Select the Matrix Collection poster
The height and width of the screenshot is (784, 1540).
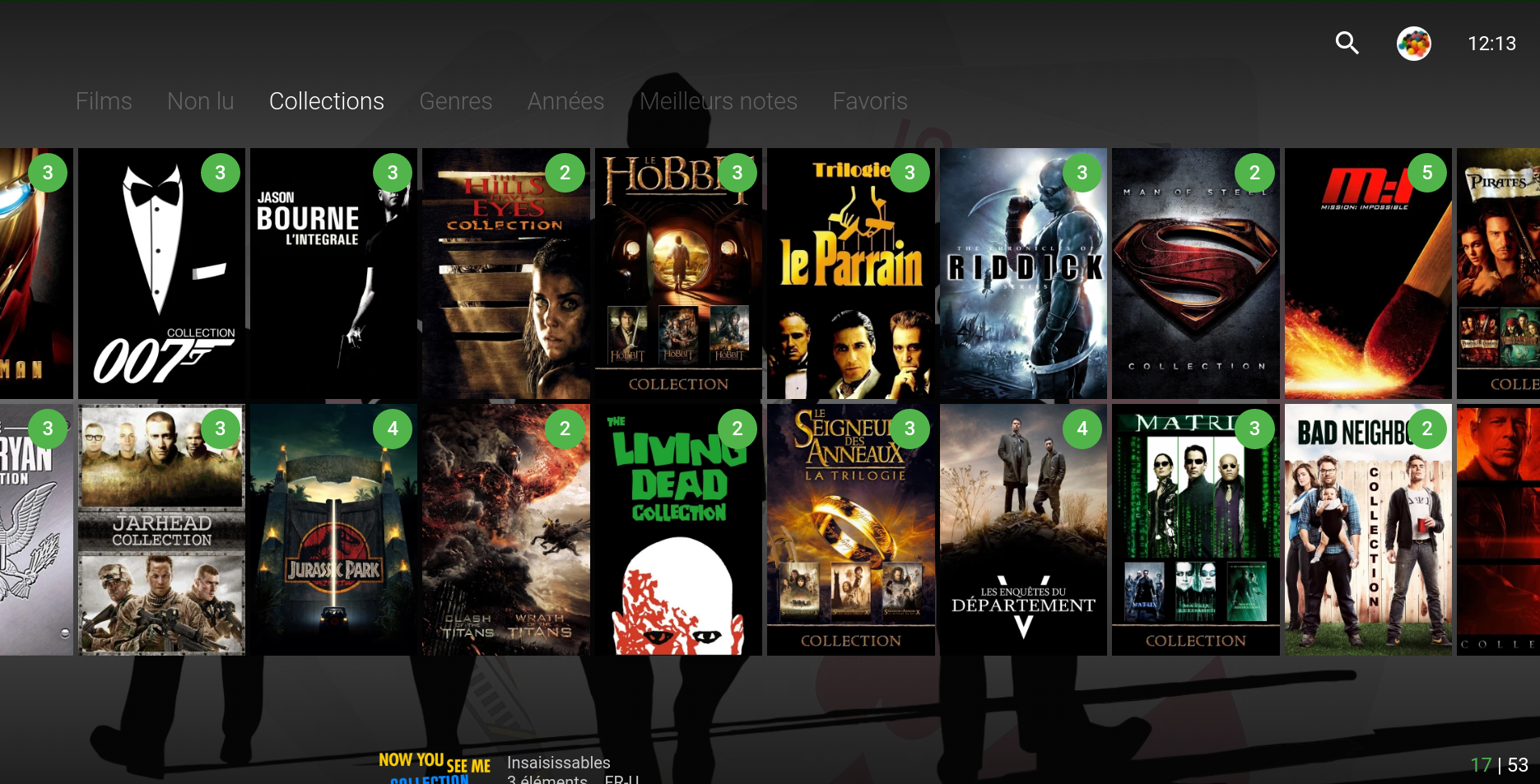click(1196, 530)
